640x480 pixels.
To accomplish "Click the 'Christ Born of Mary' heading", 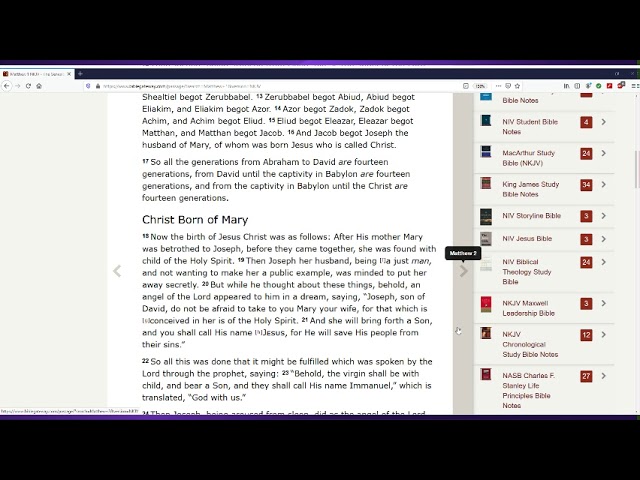I will coord(195,220).
